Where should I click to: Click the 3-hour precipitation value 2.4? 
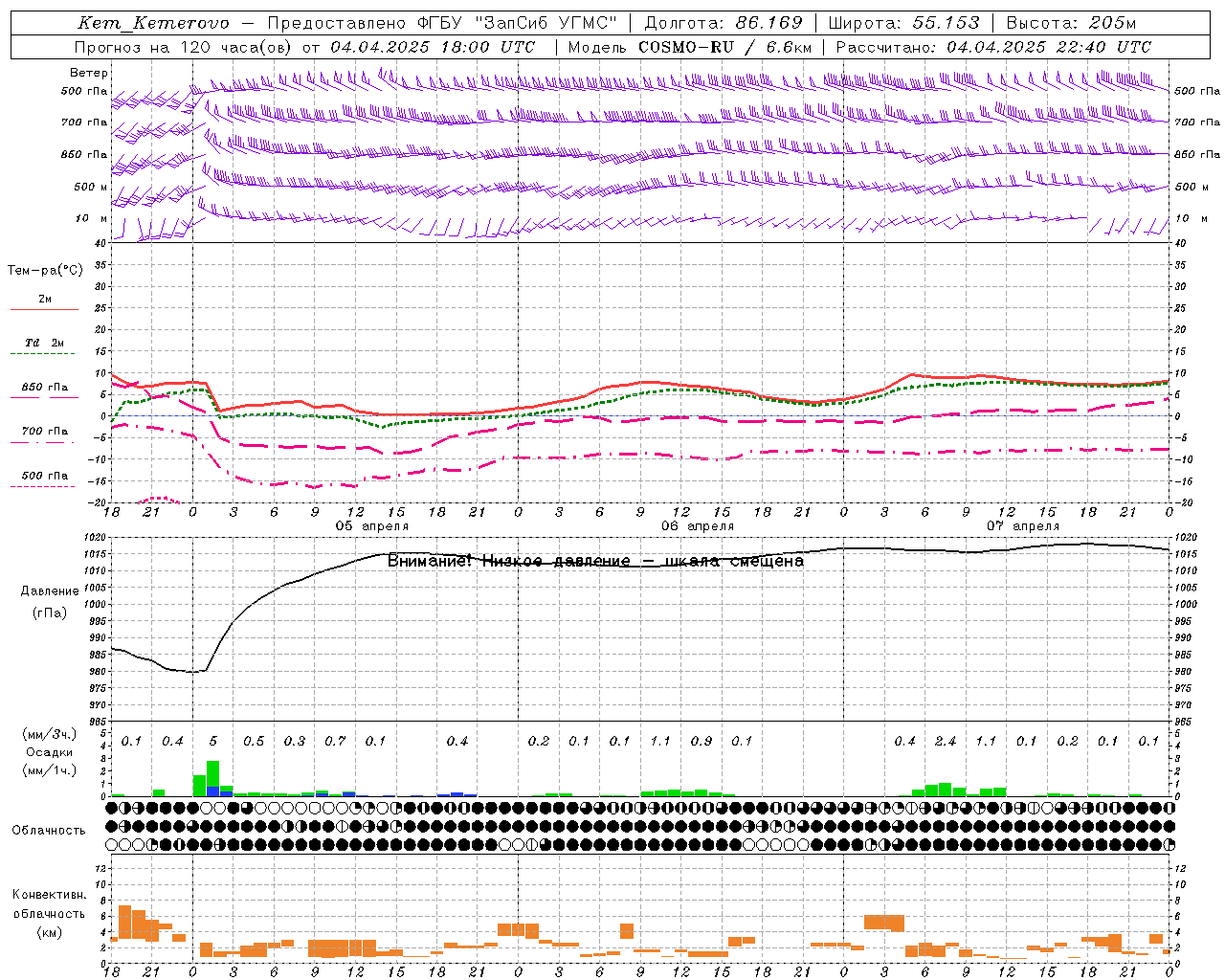946,741
